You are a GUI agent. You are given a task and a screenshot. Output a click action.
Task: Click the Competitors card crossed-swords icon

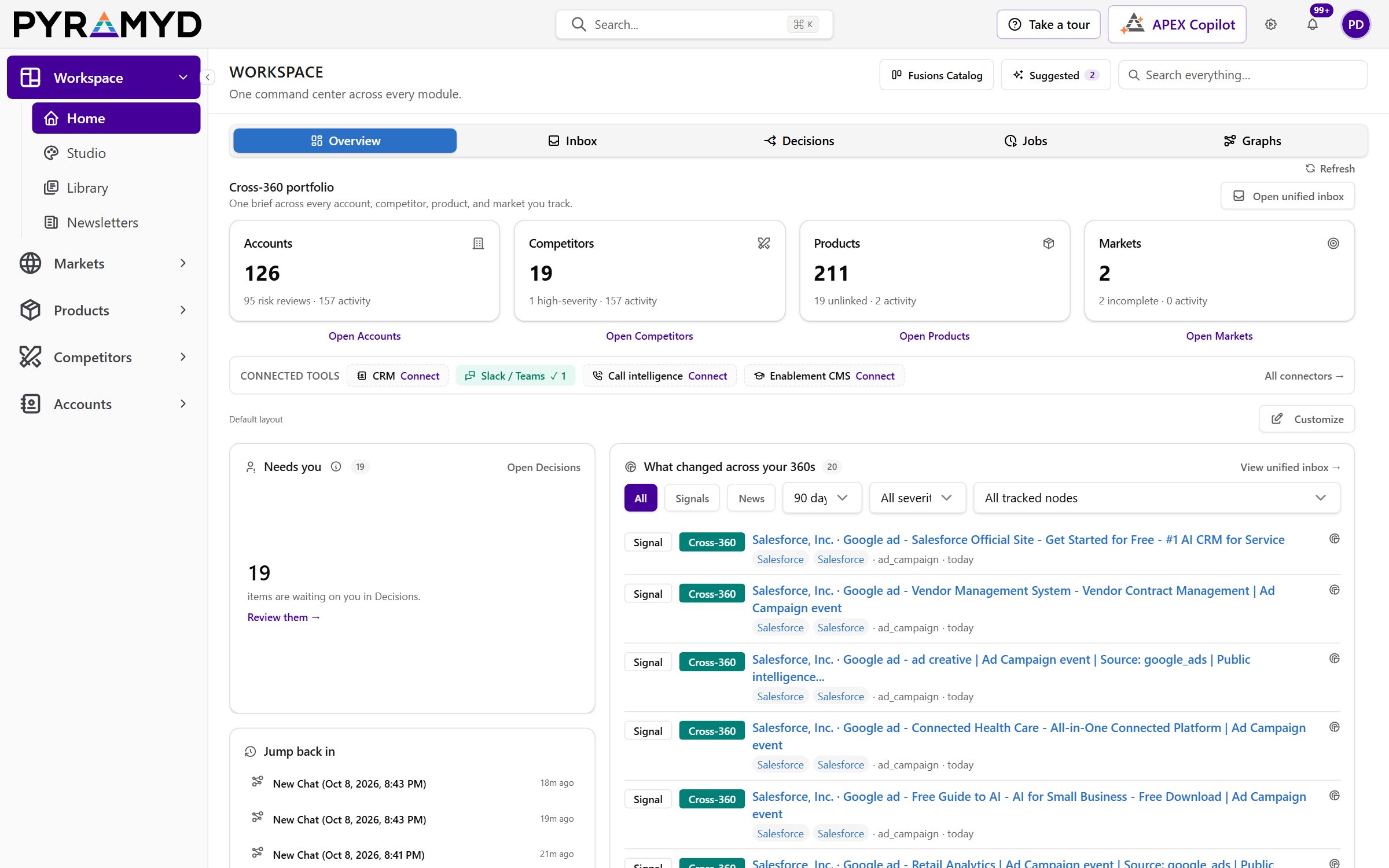[x=764, y=244]
